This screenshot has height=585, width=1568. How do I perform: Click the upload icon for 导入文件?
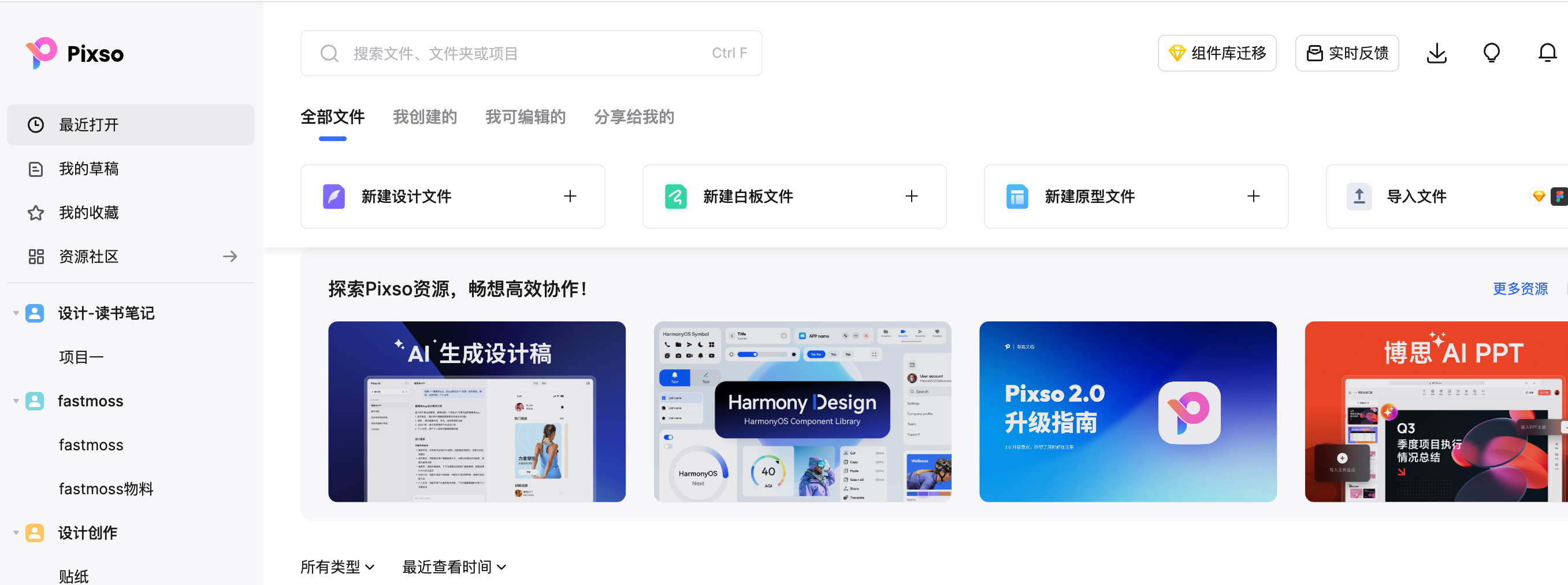point(1359,197)
